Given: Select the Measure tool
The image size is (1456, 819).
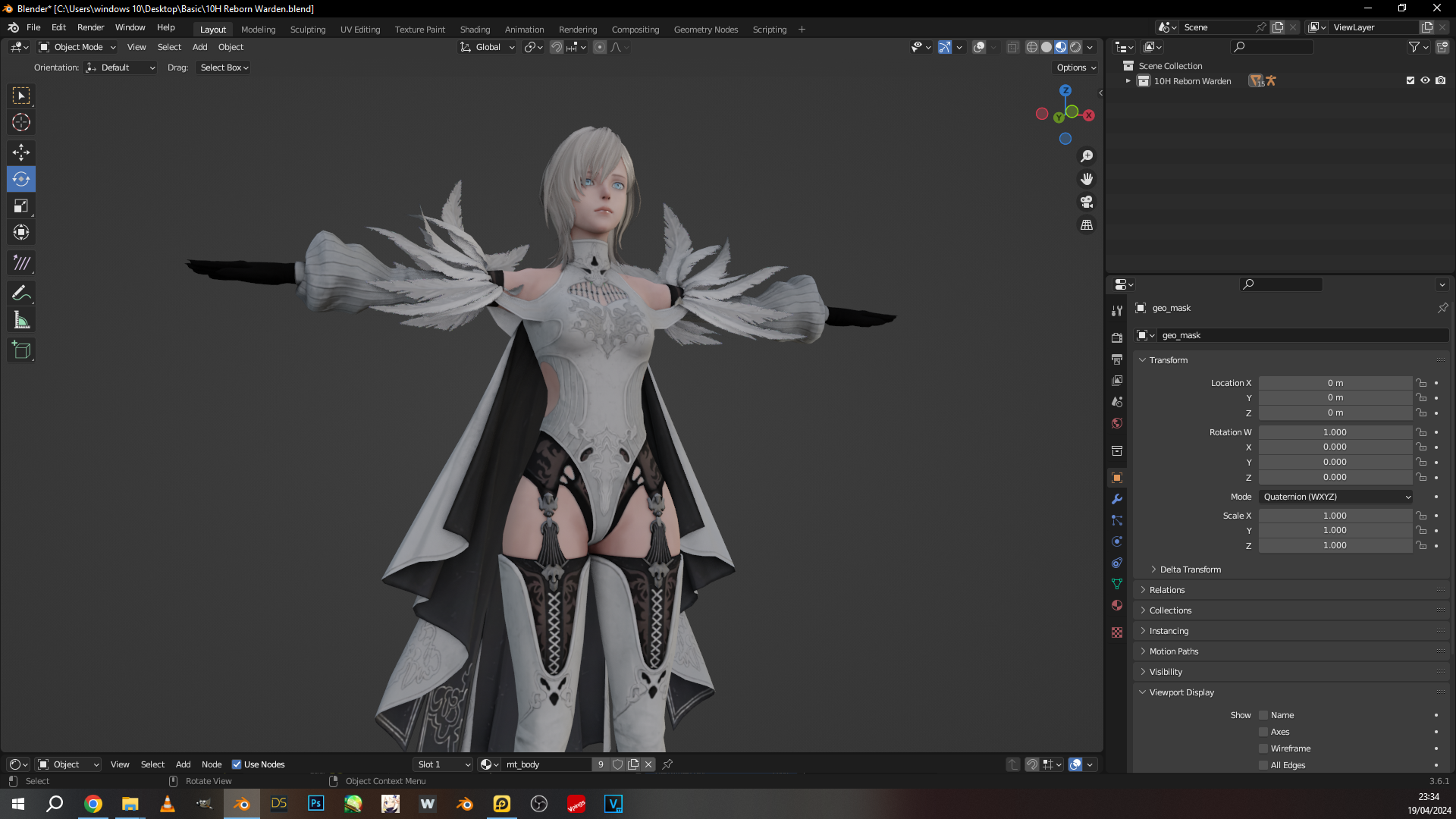Looking at the screenshot, I should 21,320.
